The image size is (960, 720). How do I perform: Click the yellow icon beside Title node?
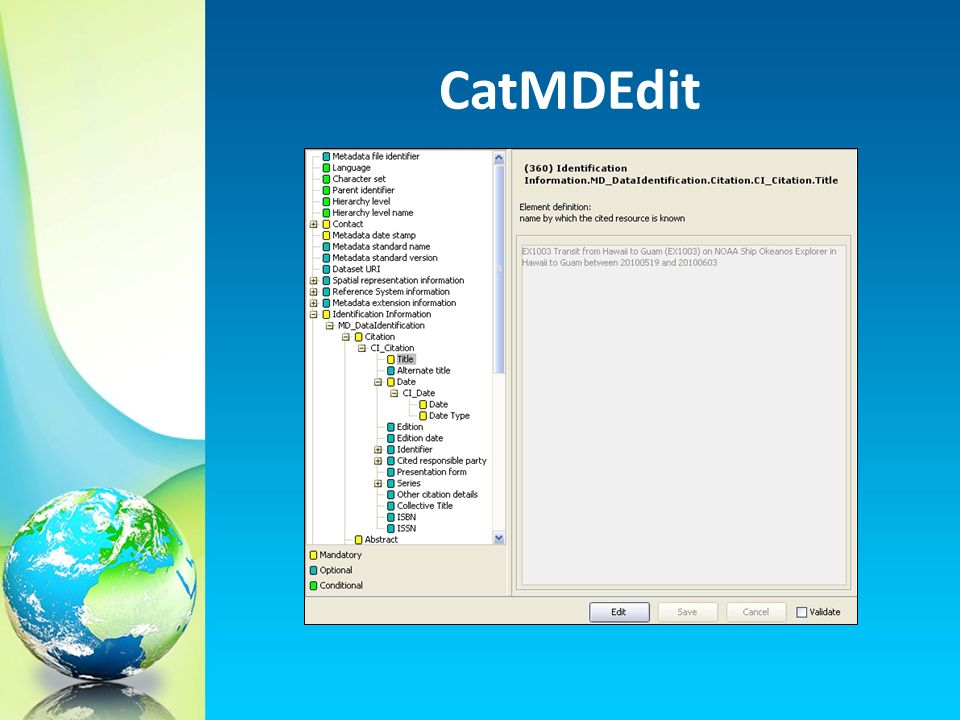391,359
